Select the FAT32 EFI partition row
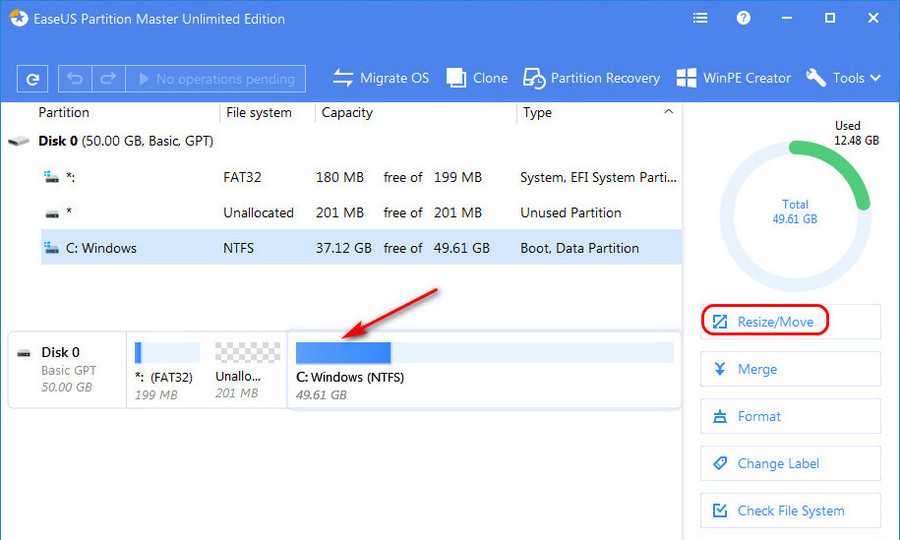The image size is (900, 540). (360, 177)
